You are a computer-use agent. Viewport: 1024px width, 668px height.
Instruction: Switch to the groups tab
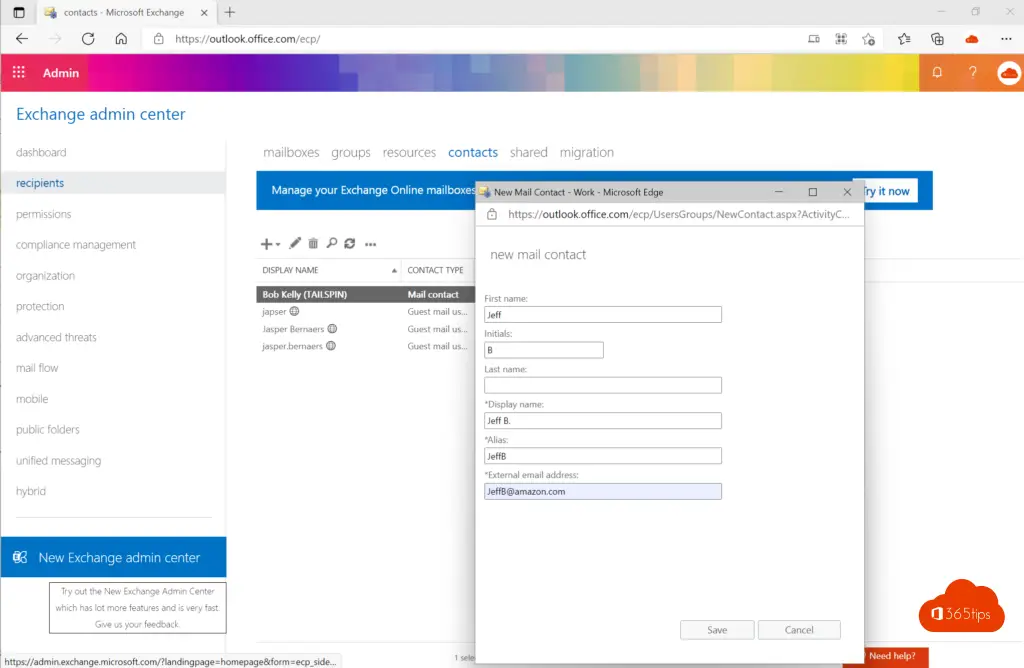[x=351, y=152]
